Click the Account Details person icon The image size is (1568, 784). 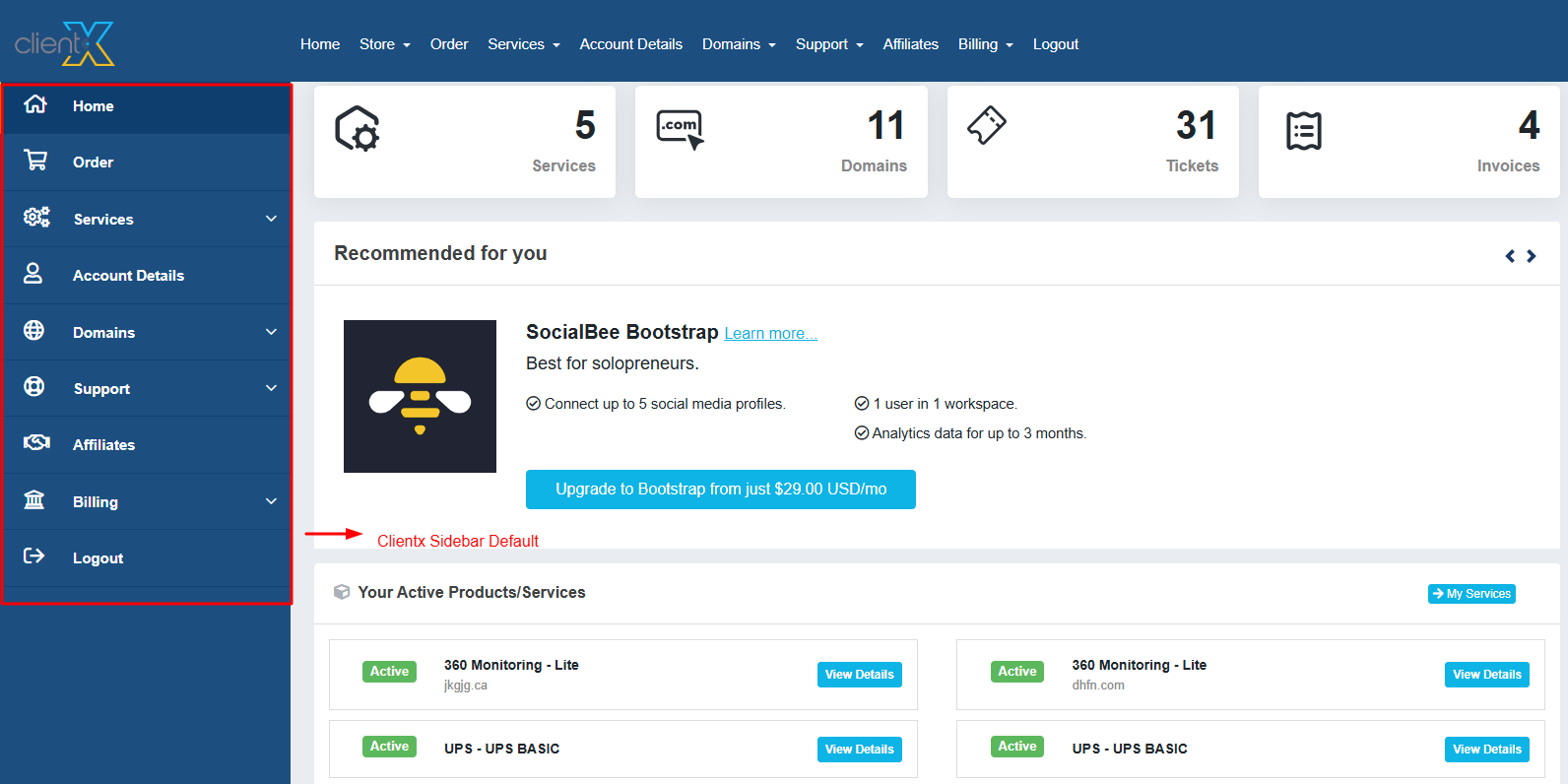click(x=33, y=274)
